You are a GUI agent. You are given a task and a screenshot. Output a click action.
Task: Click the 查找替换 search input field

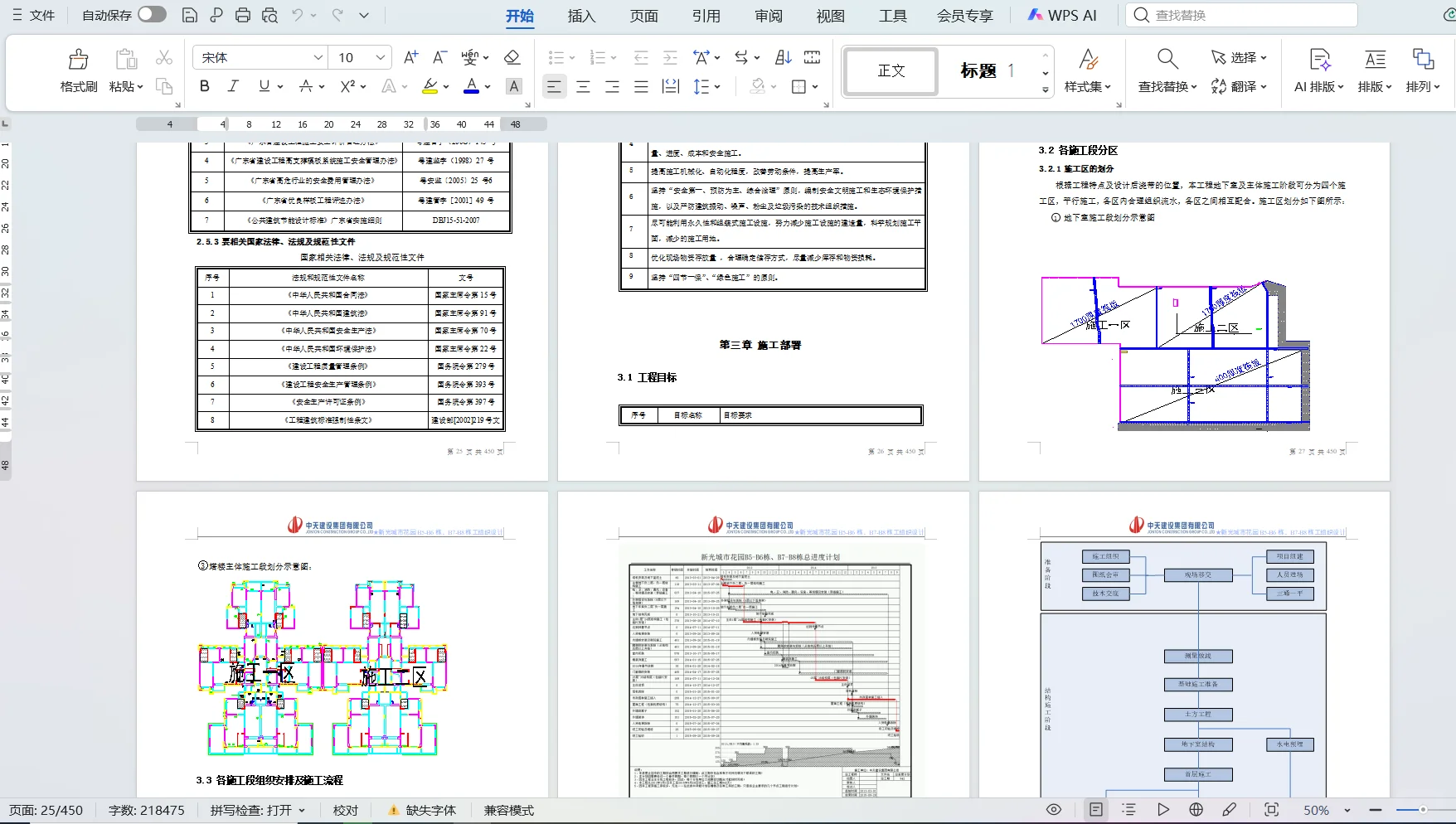point(1241,15)
